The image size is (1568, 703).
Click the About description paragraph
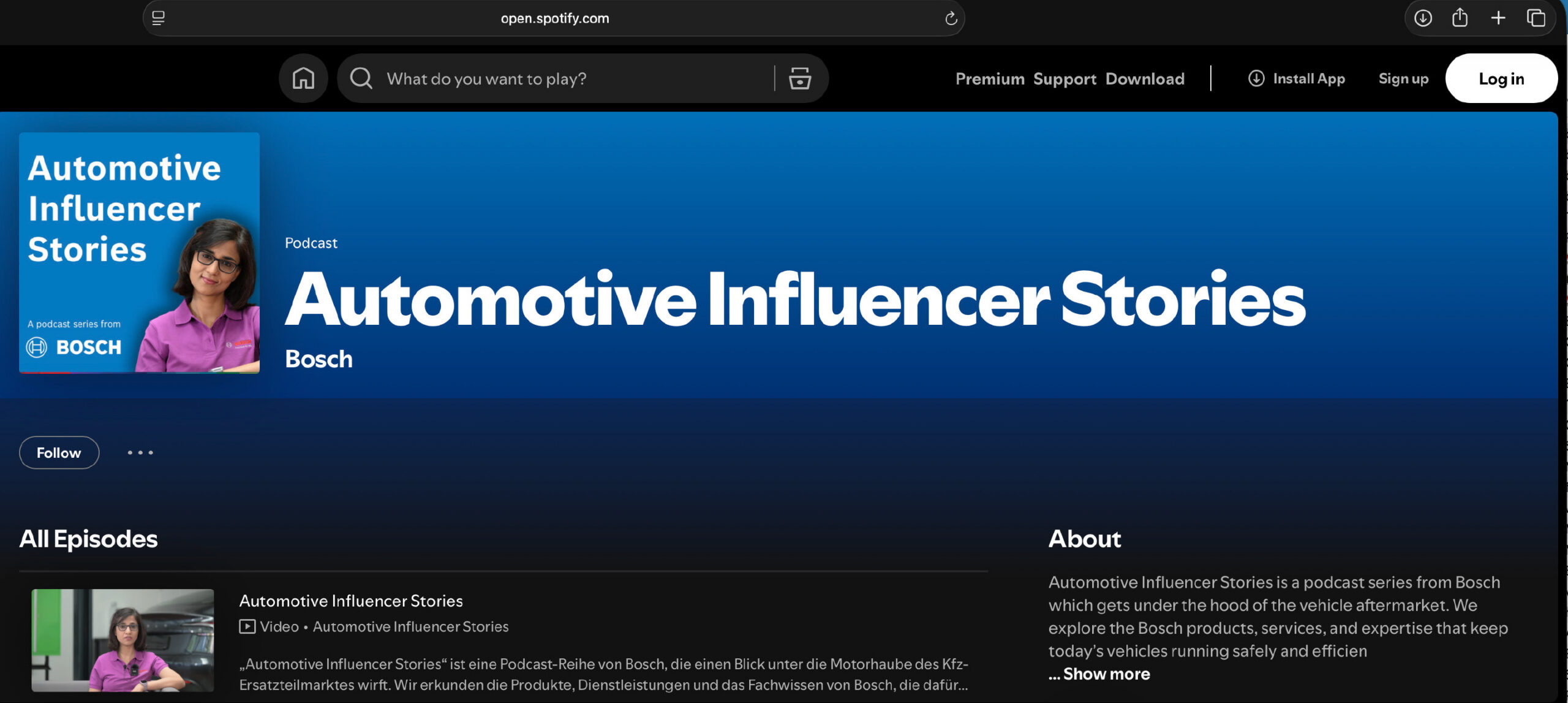click(x=1278, y=617)
